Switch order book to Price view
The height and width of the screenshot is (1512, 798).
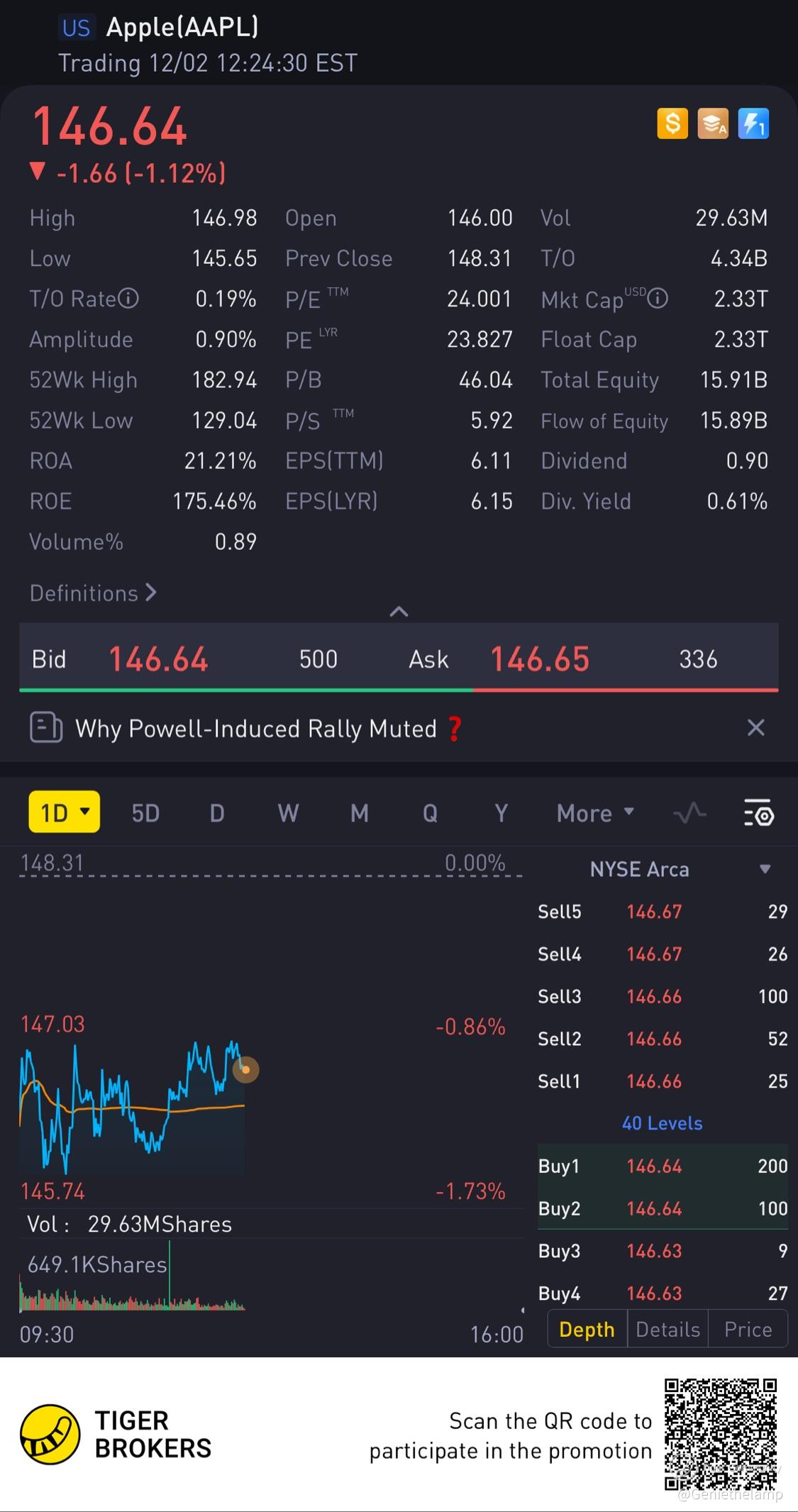(x=748, y=1329)
